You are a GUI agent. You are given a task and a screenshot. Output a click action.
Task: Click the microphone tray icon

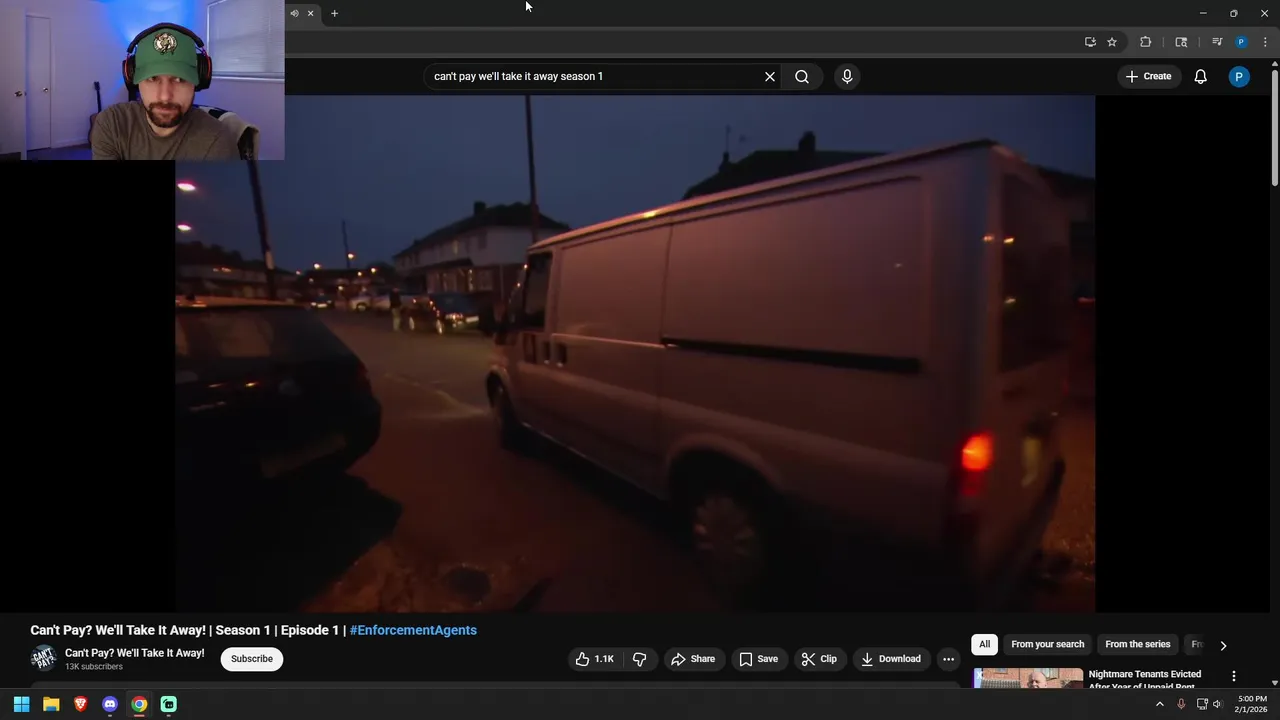point(1181,704)
